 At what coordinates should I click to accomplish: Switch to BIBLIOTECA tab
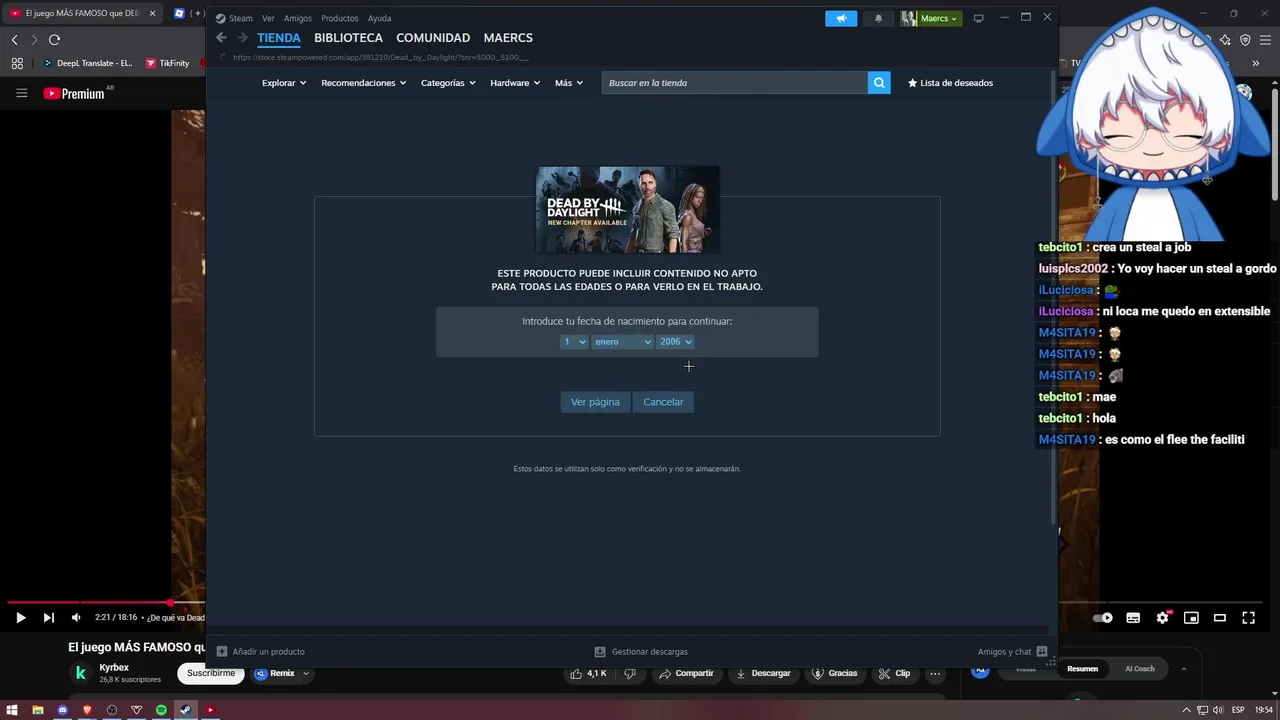click(x=348, y=38)
